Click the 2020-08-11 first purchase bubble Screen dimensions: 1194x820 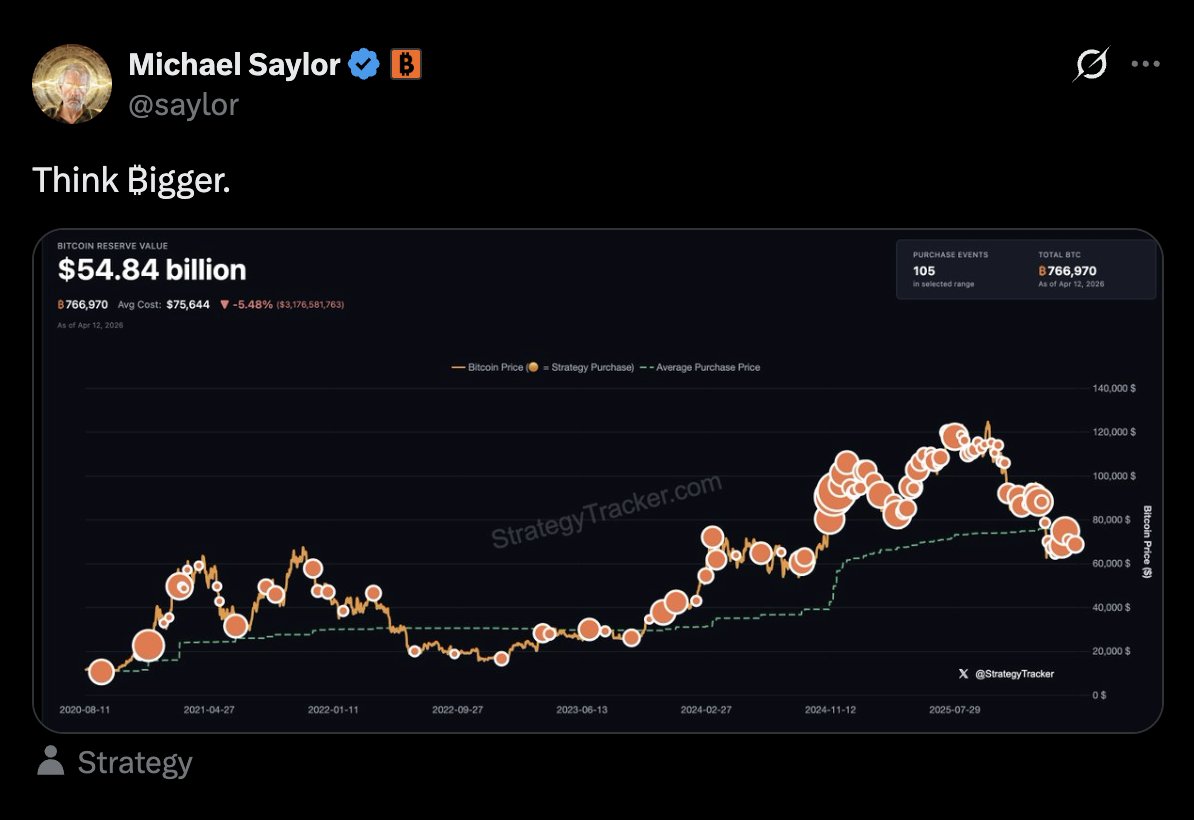click(x=101, y=672)
